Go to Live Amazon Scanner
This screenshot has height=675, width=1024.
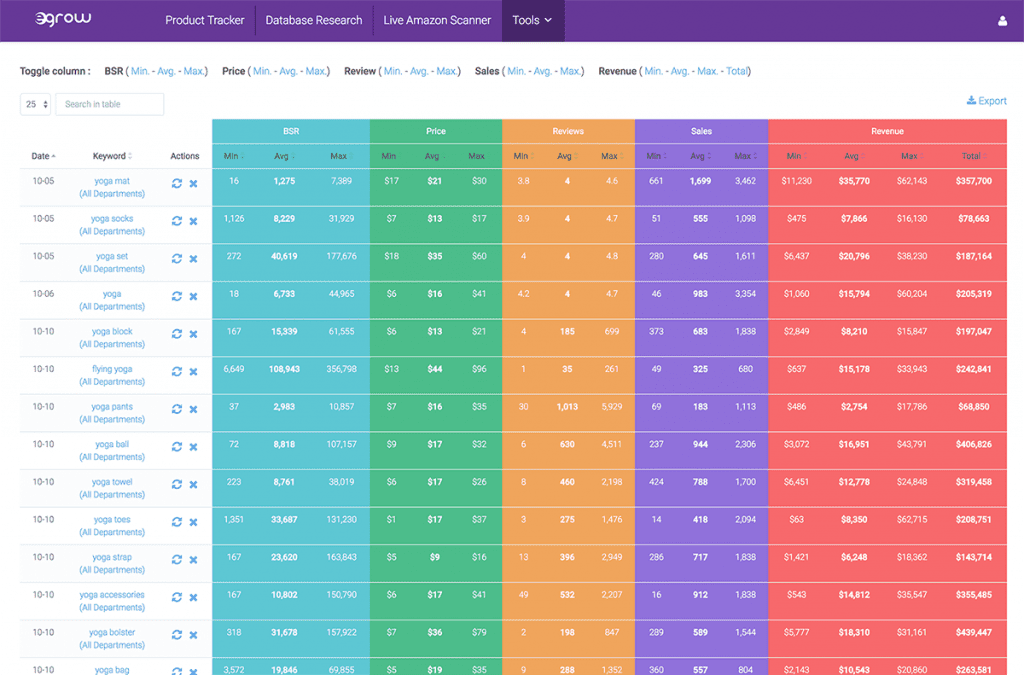(x=437, y=20)
